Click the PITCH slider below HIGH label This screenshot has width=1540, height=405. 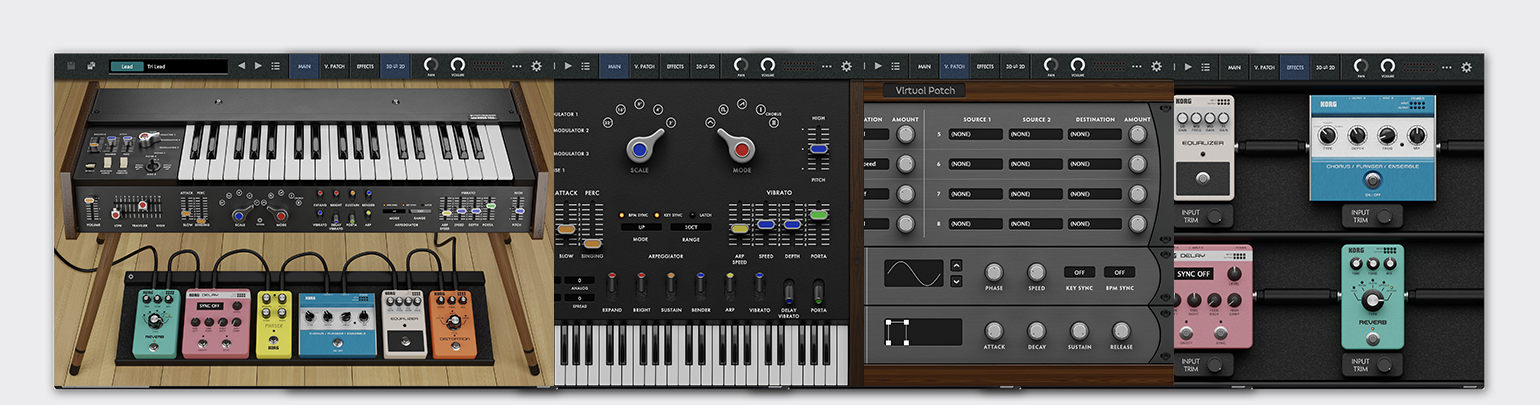(x=818, y=148)
